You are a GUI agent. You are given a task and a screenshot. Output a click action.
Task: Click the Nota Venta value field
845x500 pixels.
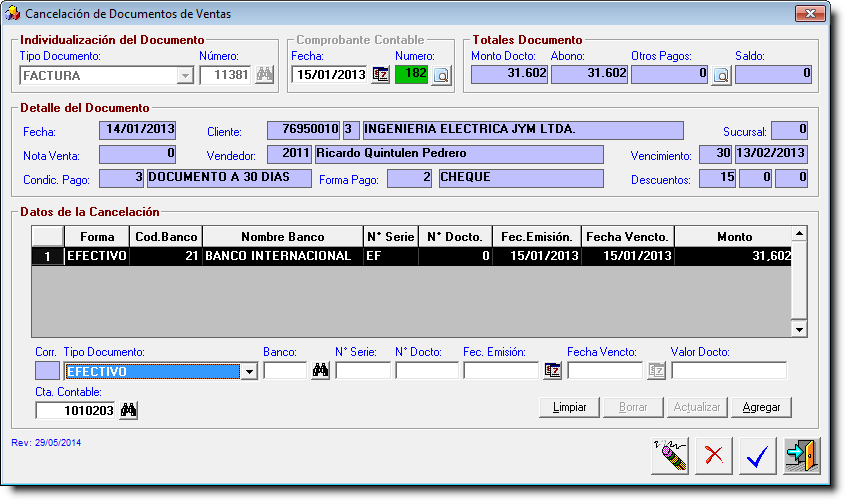coord(137,154)
